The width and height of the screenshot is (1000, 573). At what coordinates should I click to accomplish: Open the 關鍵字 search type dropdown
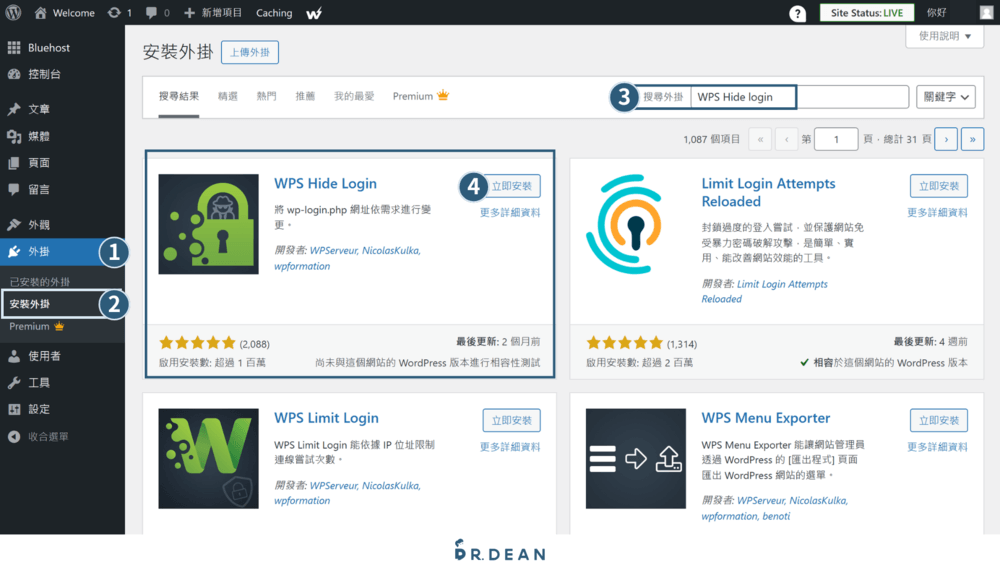(x=946, y=97)
